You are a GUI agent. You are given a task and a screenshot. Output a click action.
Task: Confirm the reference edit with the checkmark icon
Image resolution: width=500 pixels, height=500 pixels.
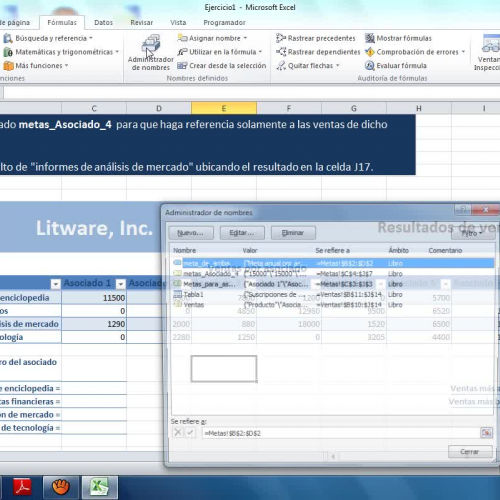point(190,433)
